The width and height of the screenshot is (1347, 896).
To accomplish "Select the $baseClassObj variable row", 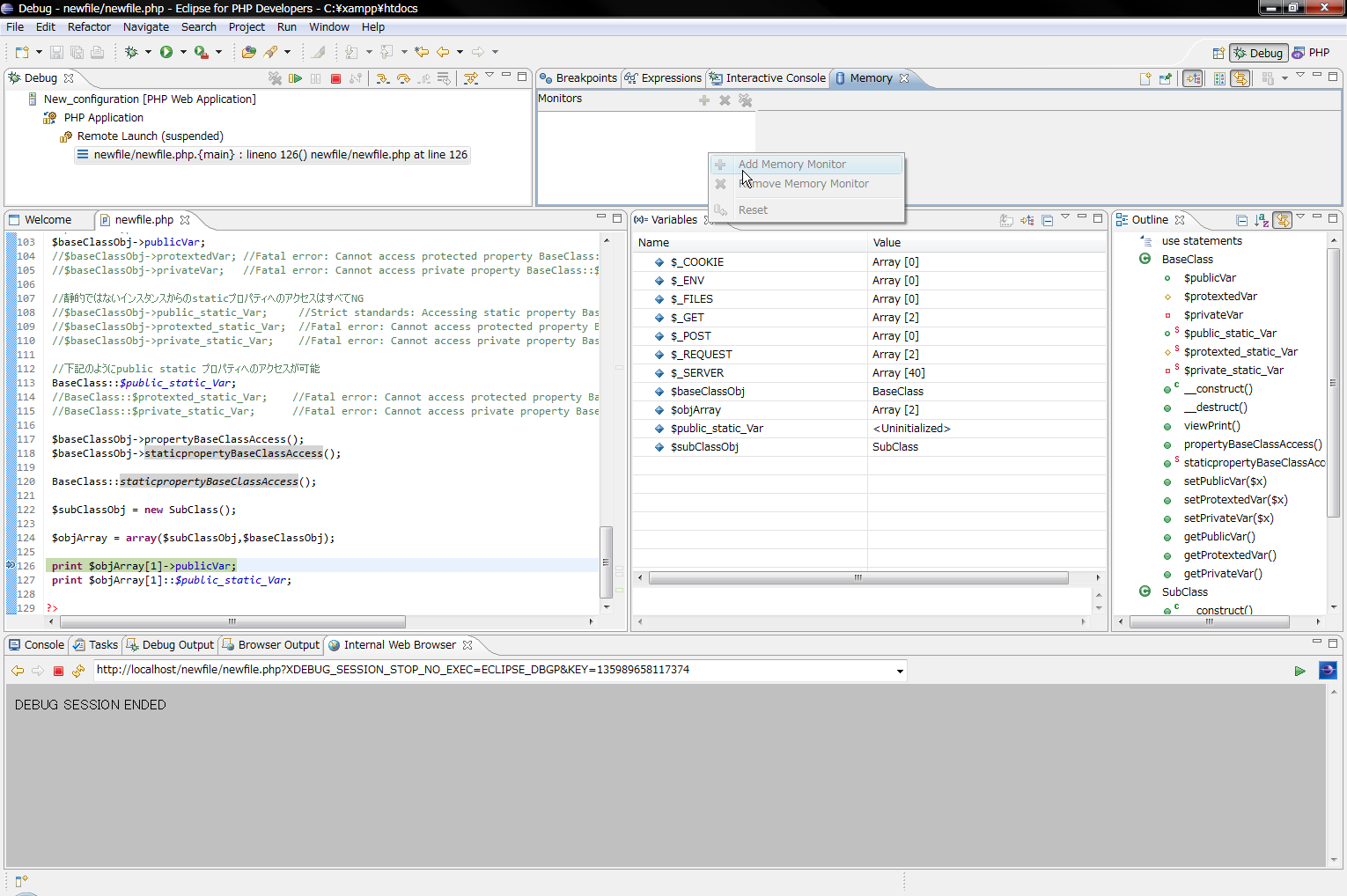I will tap(707, 392).
